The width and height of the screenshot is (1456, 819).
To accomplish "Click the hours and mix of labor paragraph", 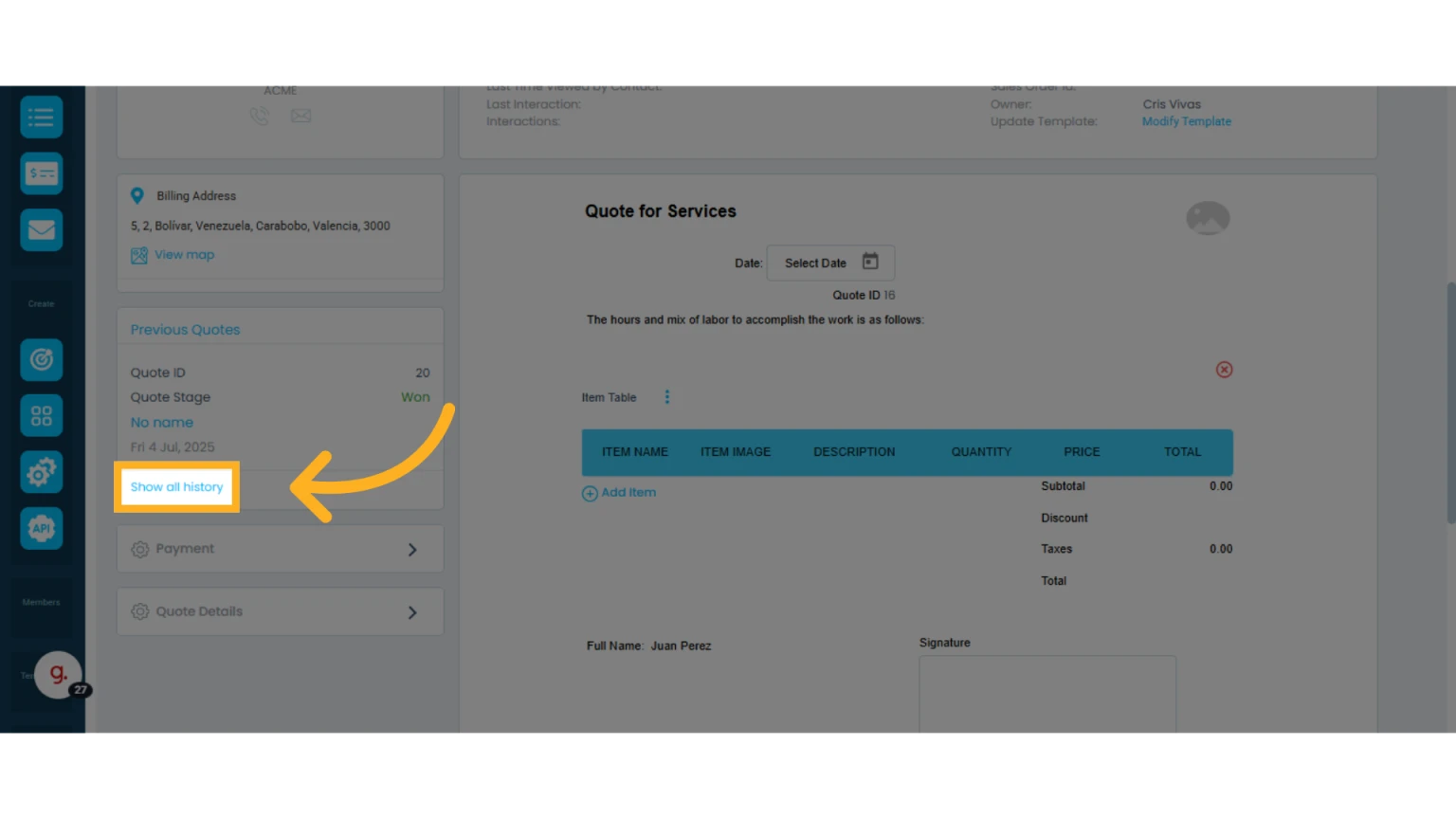I will (755, 320).
